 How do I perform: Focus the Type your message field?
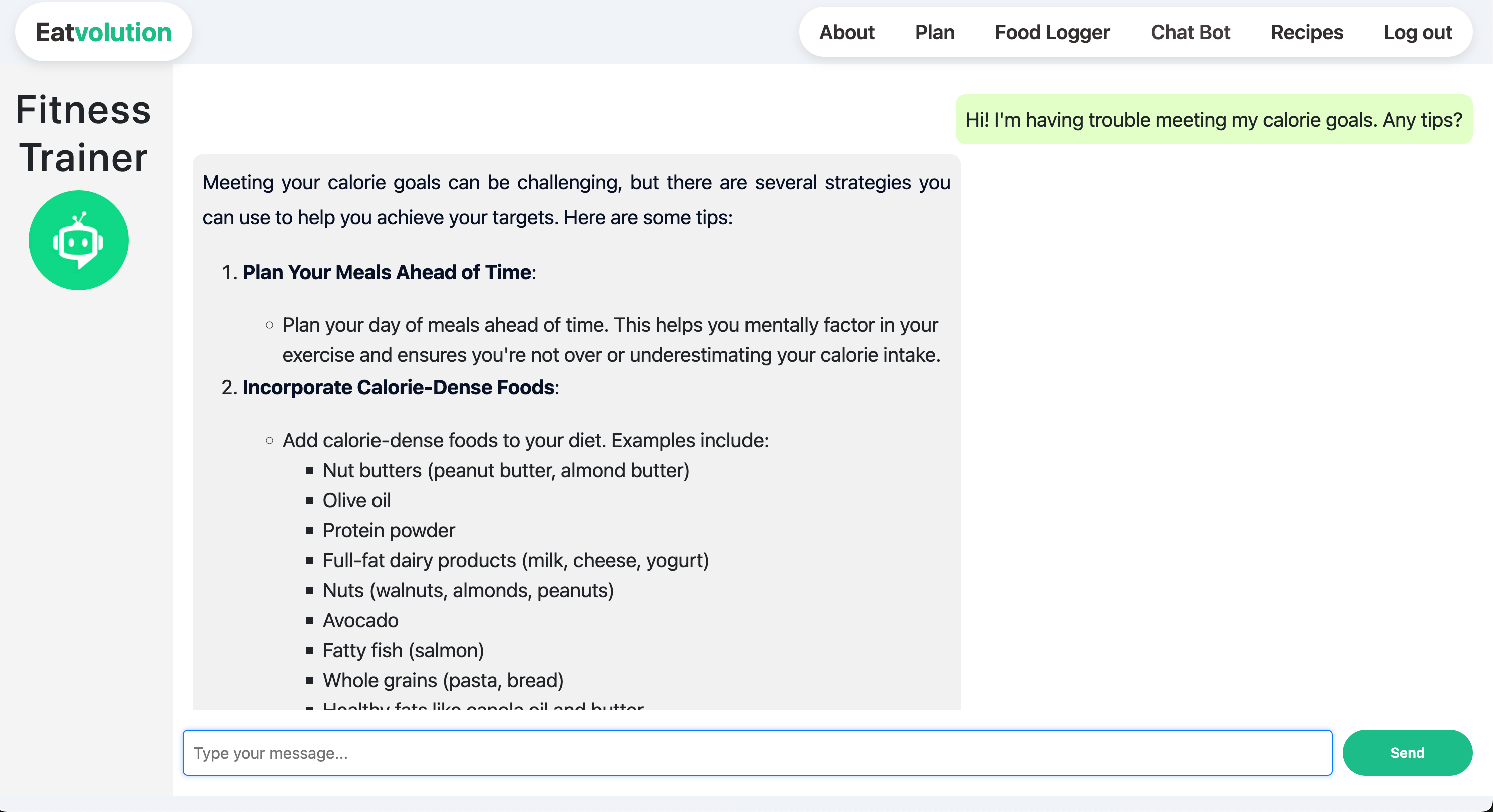click(757, 752)
